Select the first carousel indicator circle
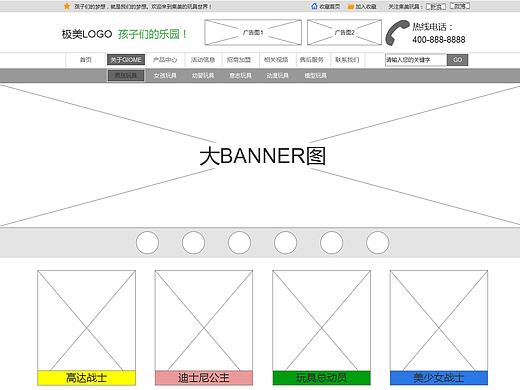The height and width of the screenshot is (390, 520). point(147,243)
